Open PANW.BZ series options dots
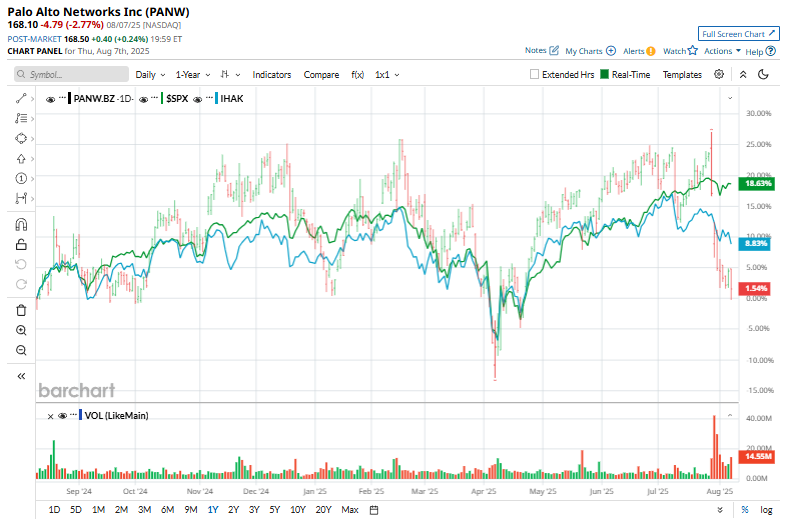The width and height of the screenshot is (787, 527). click(x=62, y=97)
